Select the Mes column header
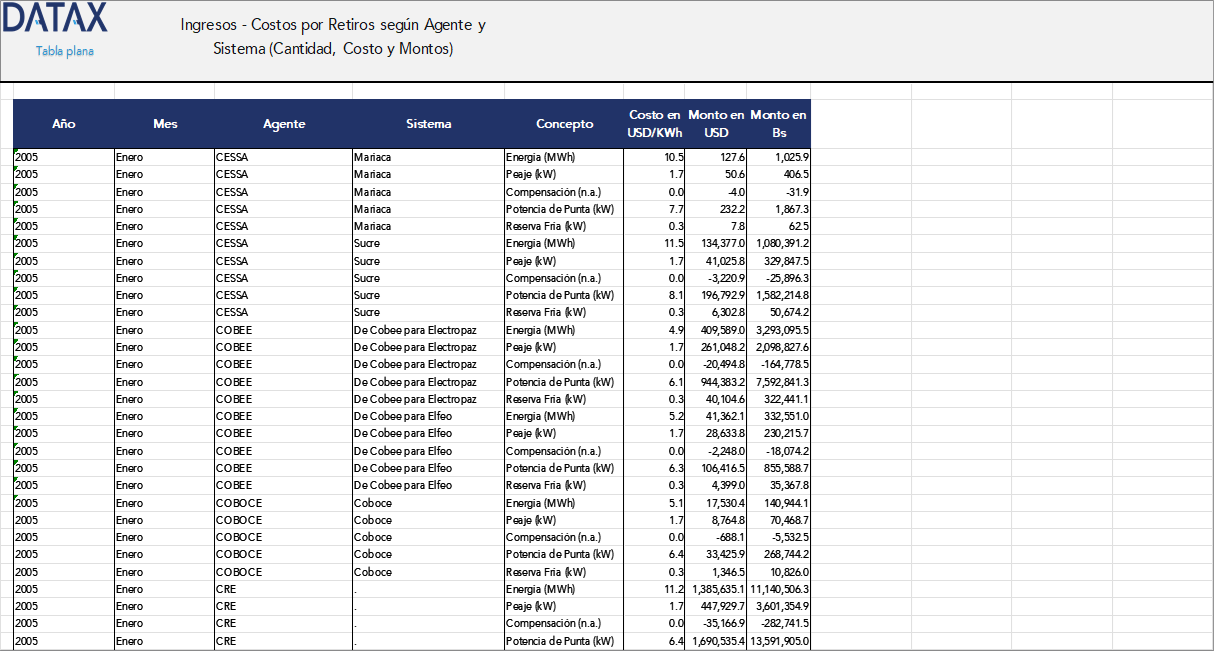Image resolution: width=1214 pixels, height=651 pixels. coord(165,124)
